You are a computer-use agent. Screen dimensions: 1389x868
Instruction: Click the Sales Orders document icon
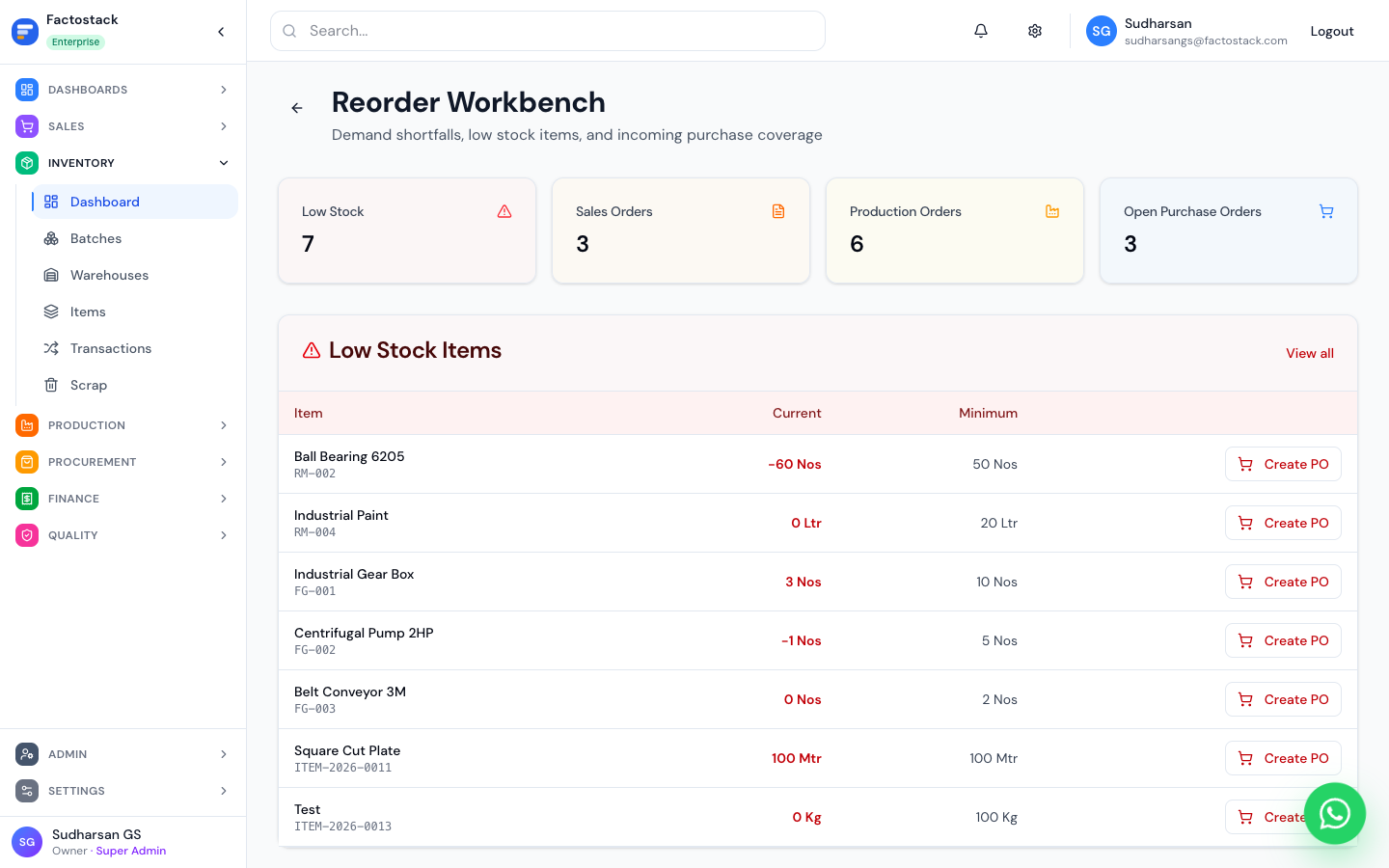pyautogui.click(x=778, y=211)
